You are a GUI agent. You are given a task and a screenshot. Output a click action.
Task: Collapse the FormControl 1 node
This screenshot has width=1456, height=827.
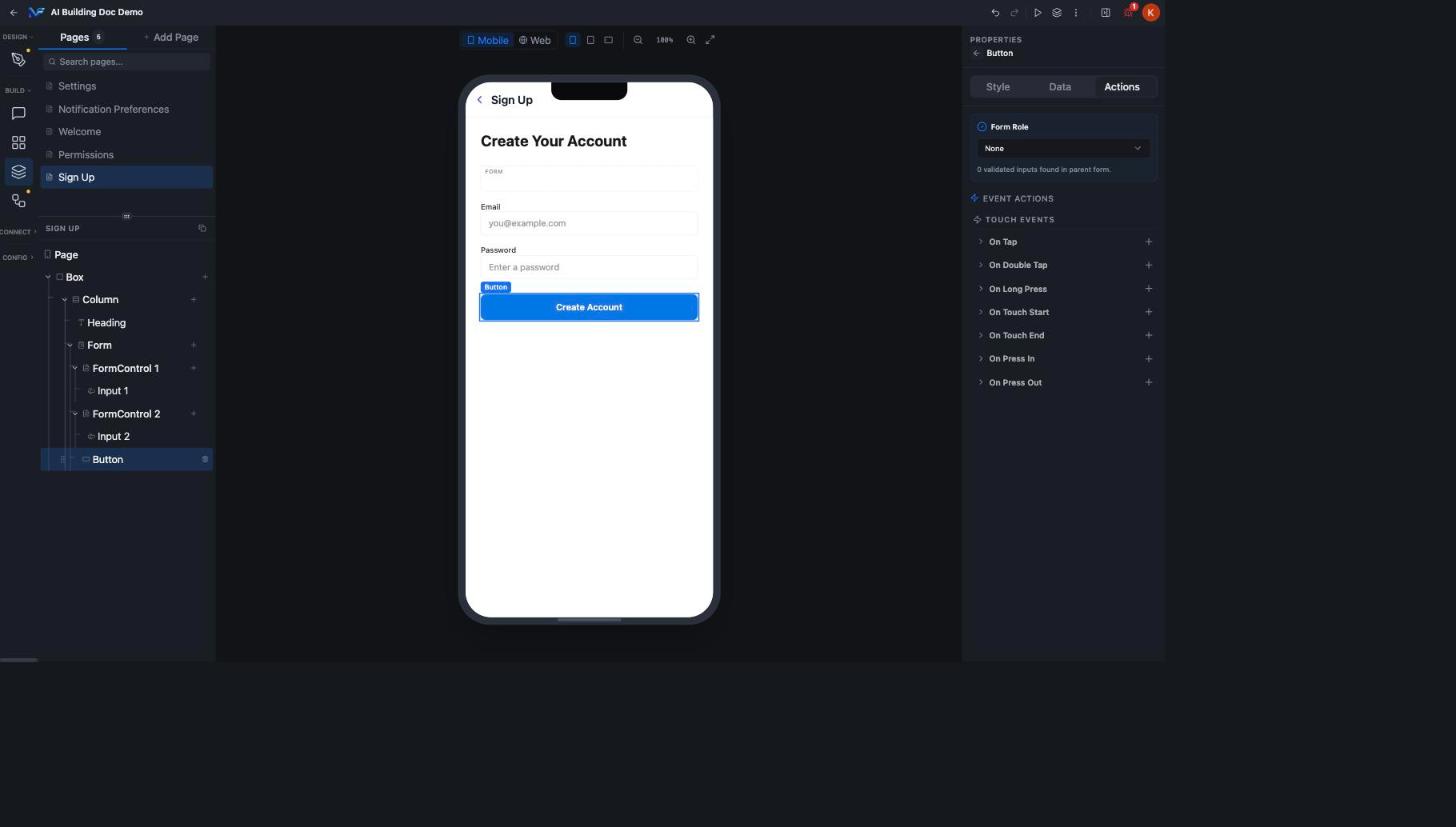tap(75, 368)
